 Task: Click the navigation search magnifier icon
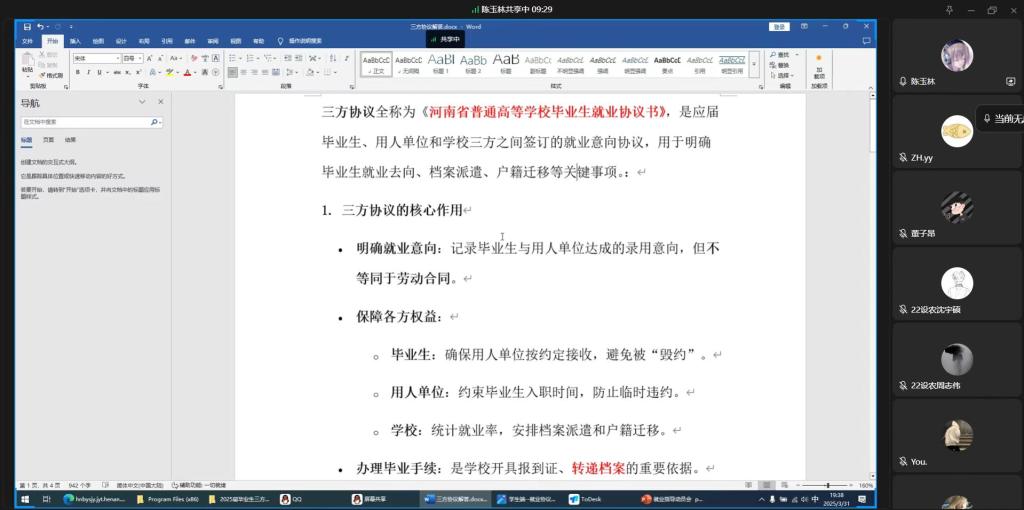coord(155,122)
